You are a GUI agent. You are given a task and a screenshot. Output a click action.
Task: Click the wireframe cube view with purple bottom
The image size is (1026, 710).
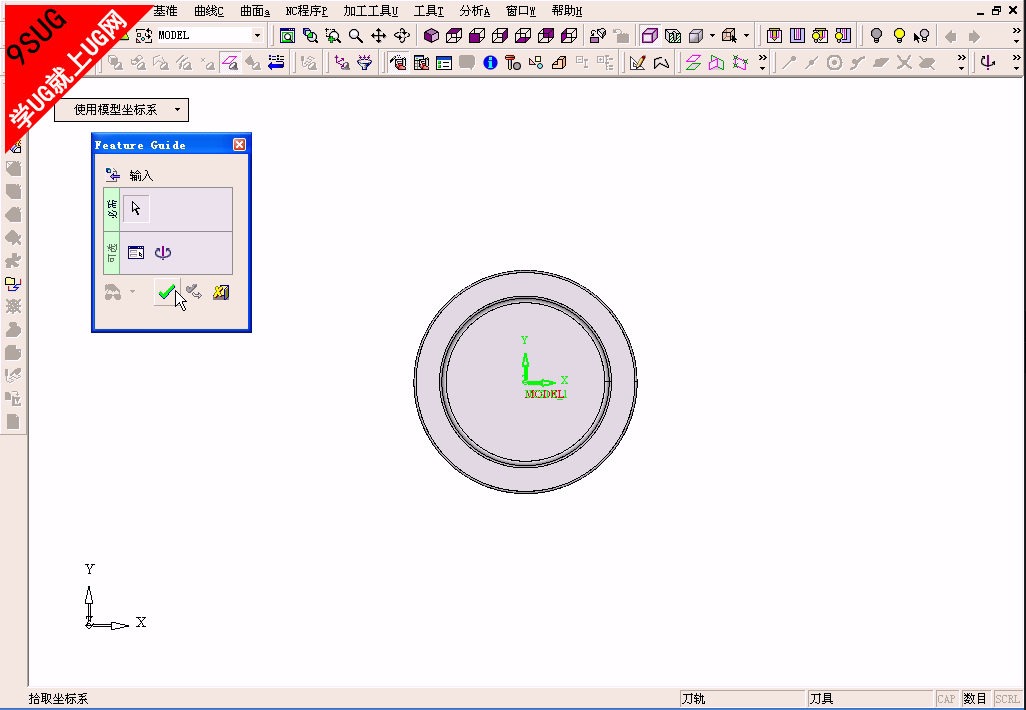(523, 35)
